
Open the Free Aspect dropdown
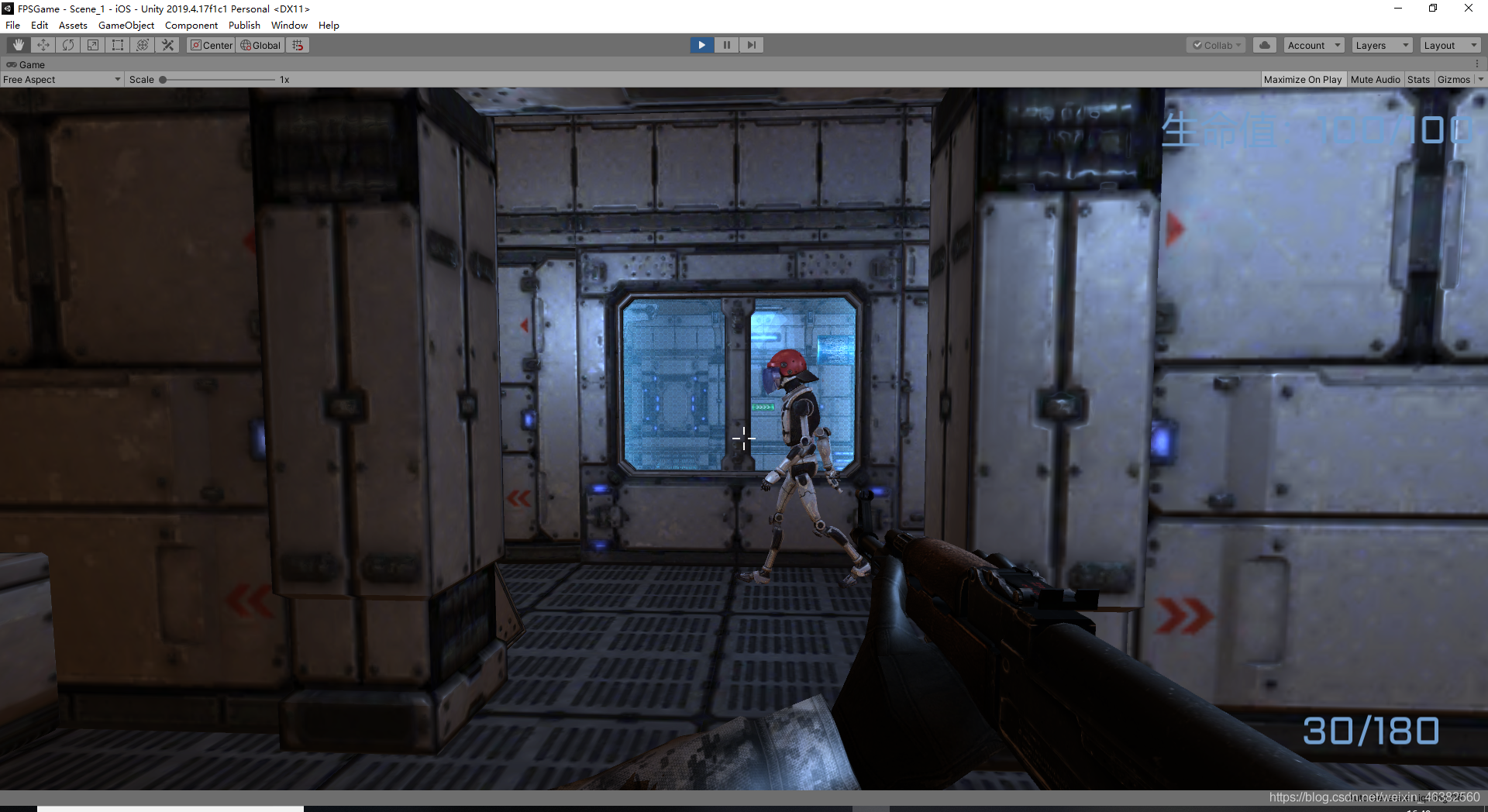[62, 80]
